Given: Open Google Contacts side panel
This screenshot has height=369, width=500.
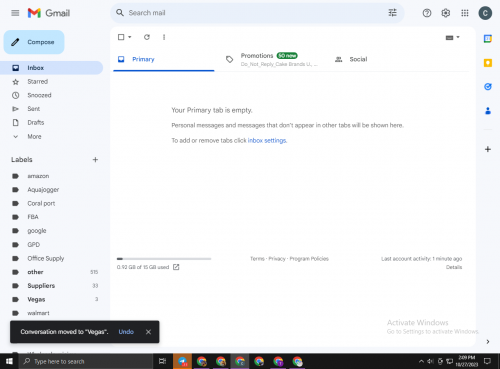Looking at the screenshot, I should pos(488,111).
